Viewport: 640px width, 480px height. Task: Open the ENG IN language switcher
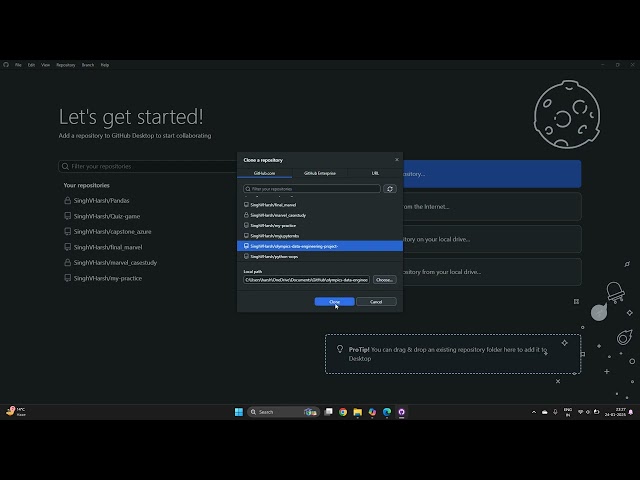pyautogui.click(x=567, y=412)
